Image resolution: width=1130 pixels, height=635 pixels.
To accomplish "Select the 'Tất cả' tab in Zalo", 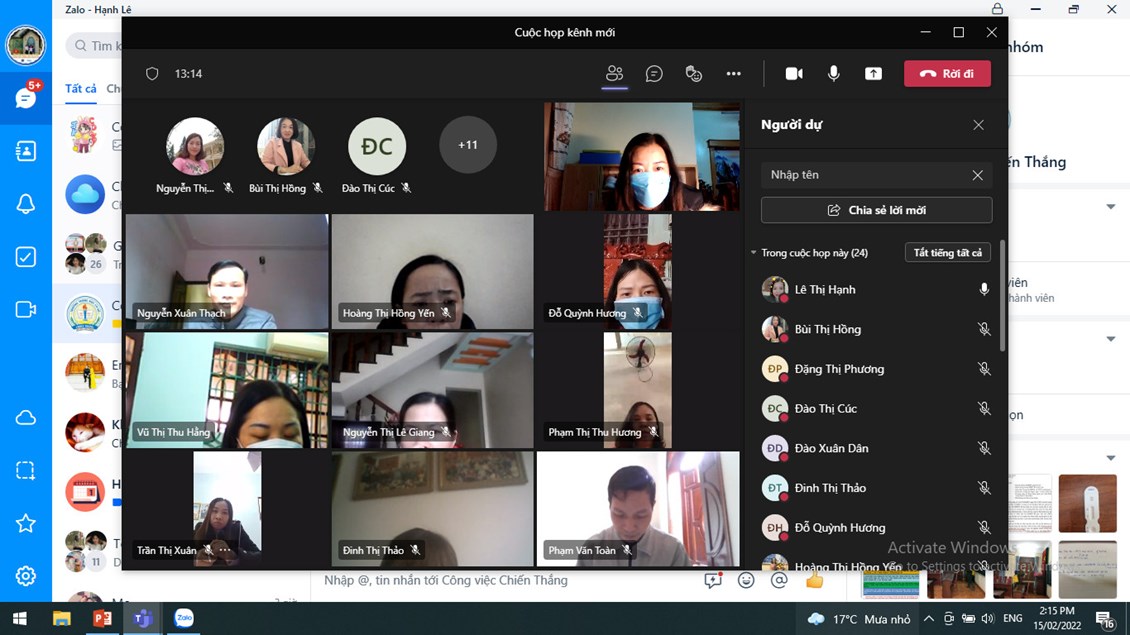I will click(81, 89).
